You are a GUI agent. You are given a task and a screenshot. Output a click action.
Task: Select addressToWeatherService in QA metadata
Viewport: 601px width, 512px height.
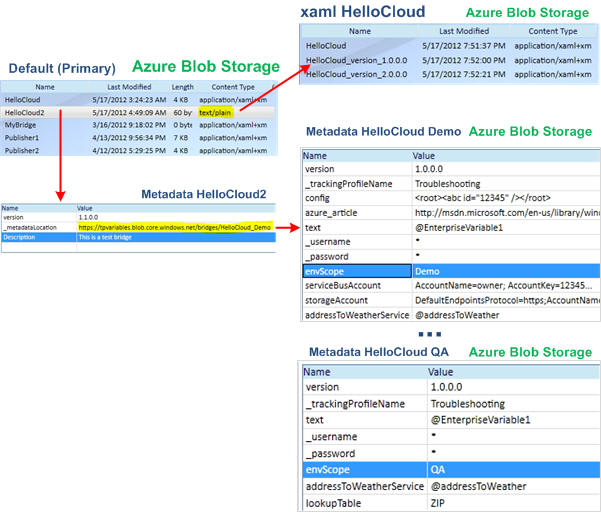451,486
